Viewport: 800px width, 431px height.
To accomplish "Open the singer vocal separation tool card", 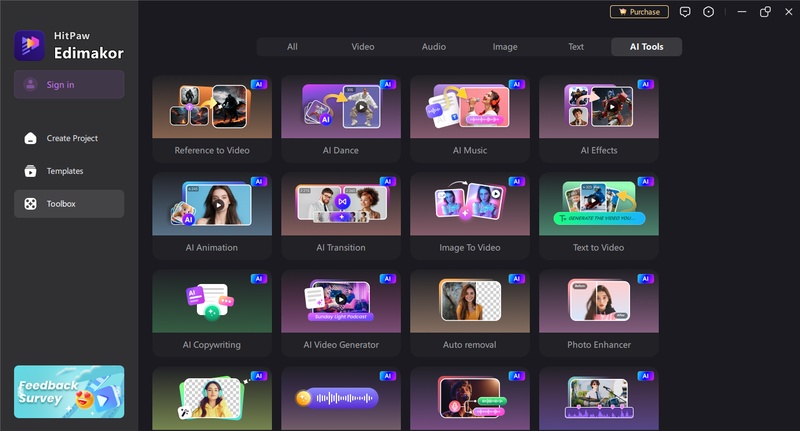I will [470, 399].
